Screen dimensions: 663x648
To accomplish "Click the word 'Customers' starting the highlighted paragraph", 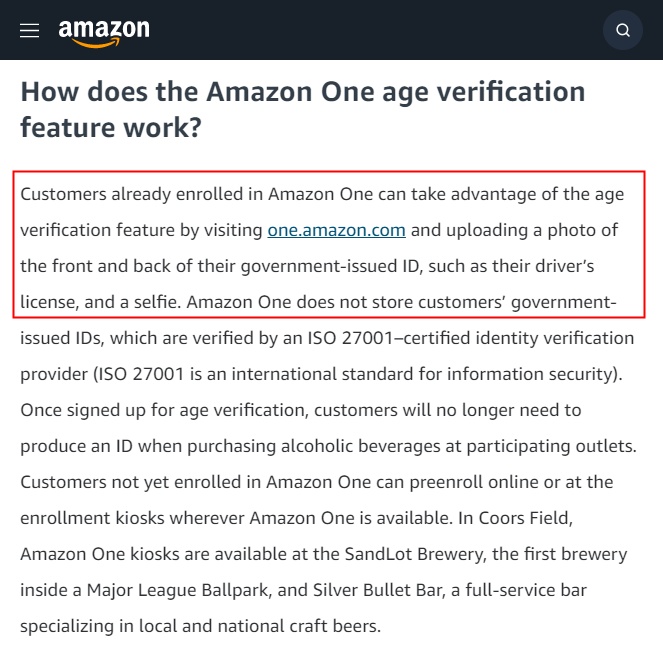I will 63,194.
